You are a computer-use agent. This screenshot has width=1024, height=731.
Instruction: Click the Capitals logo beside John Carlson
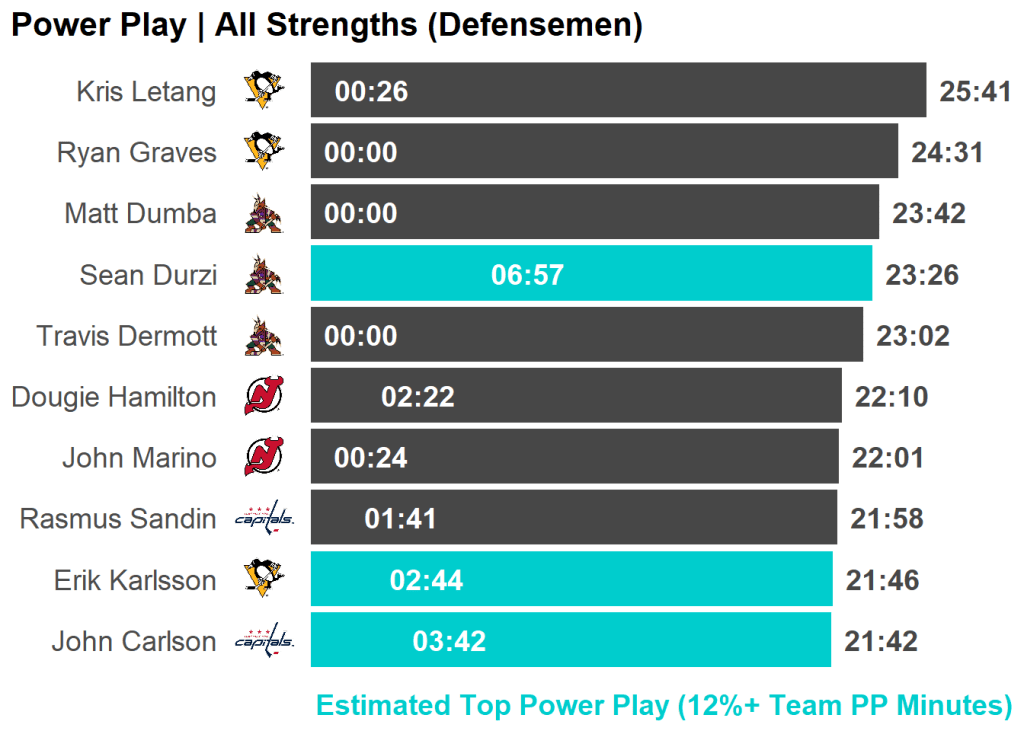pyautogui.click(x=264, y=641)
